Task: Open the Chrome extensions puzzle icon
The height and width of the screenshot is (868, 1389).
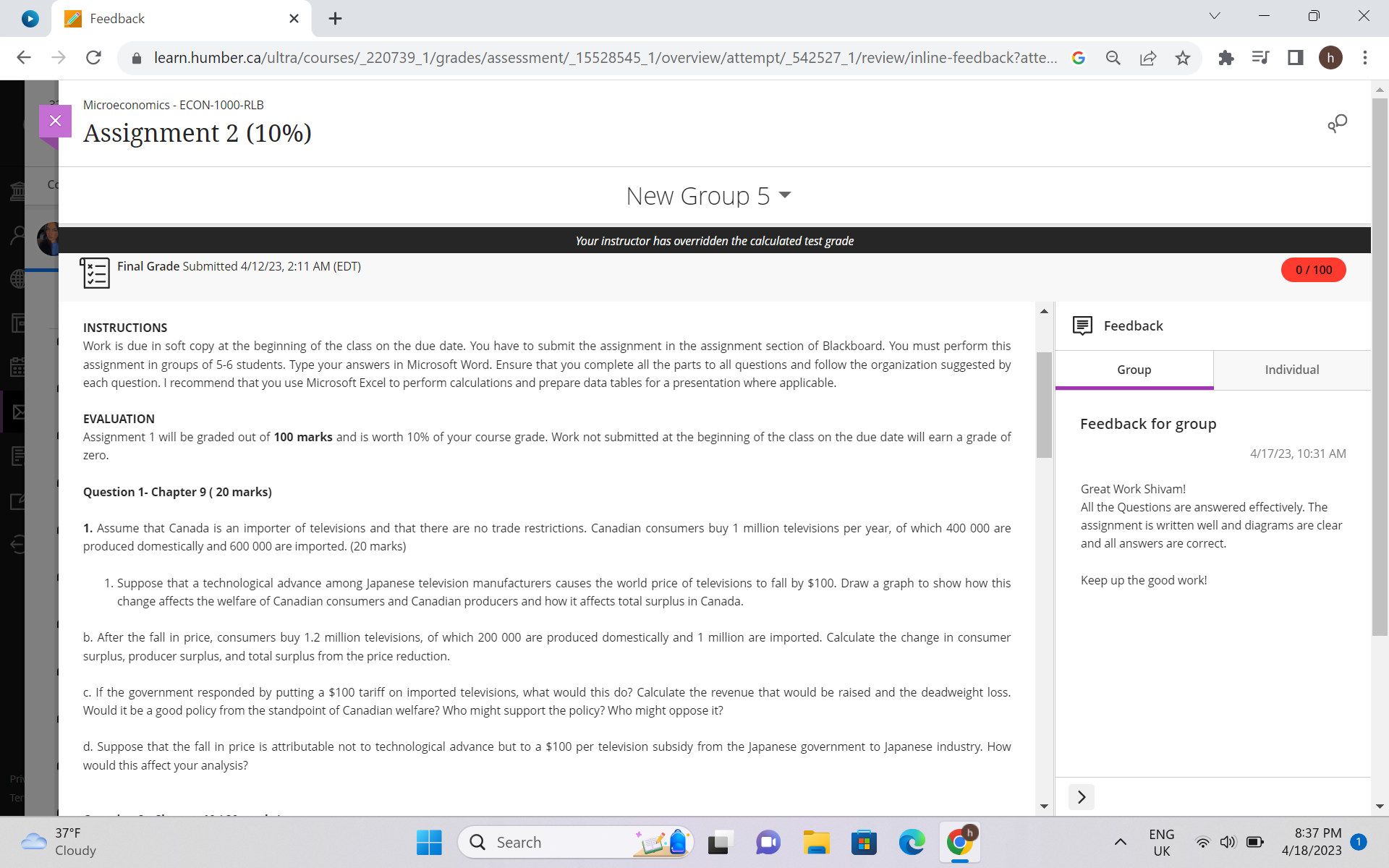Action: point(1226,58)
